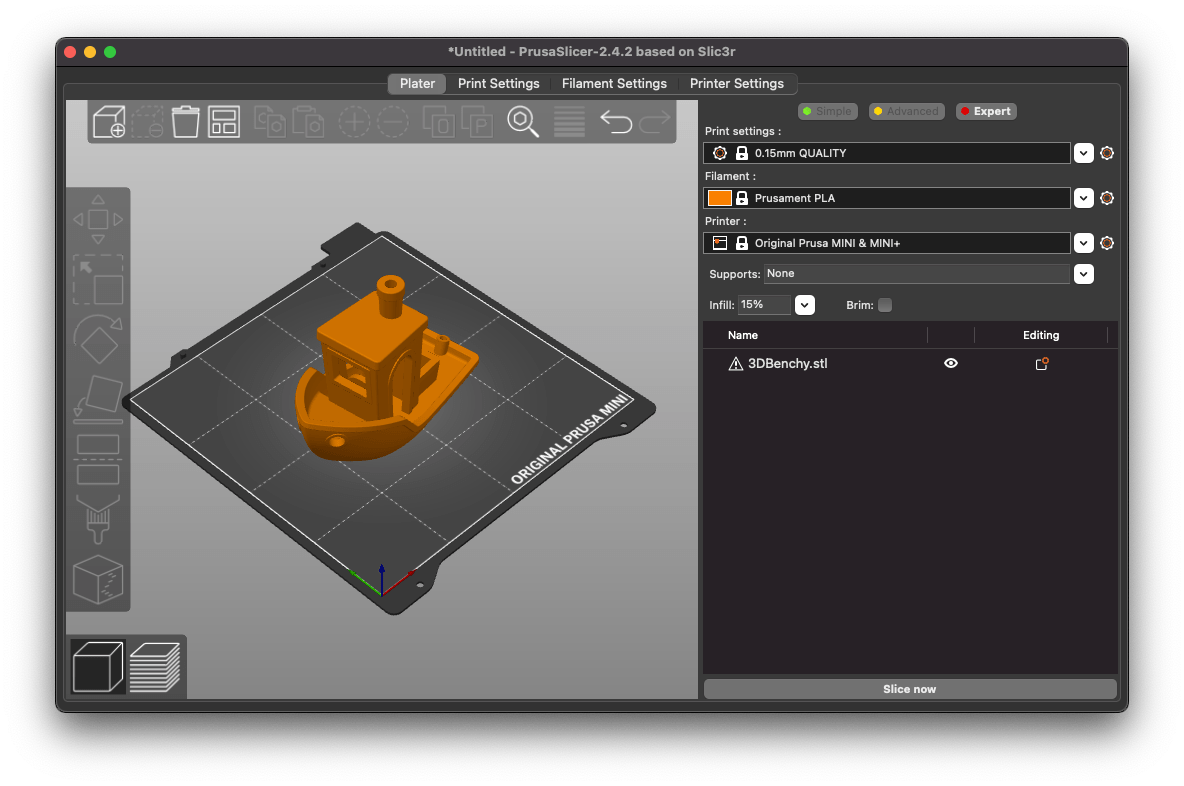The image size is (1184, 786).
Task: Open the Rotate tool
Action: click(97, 340)
